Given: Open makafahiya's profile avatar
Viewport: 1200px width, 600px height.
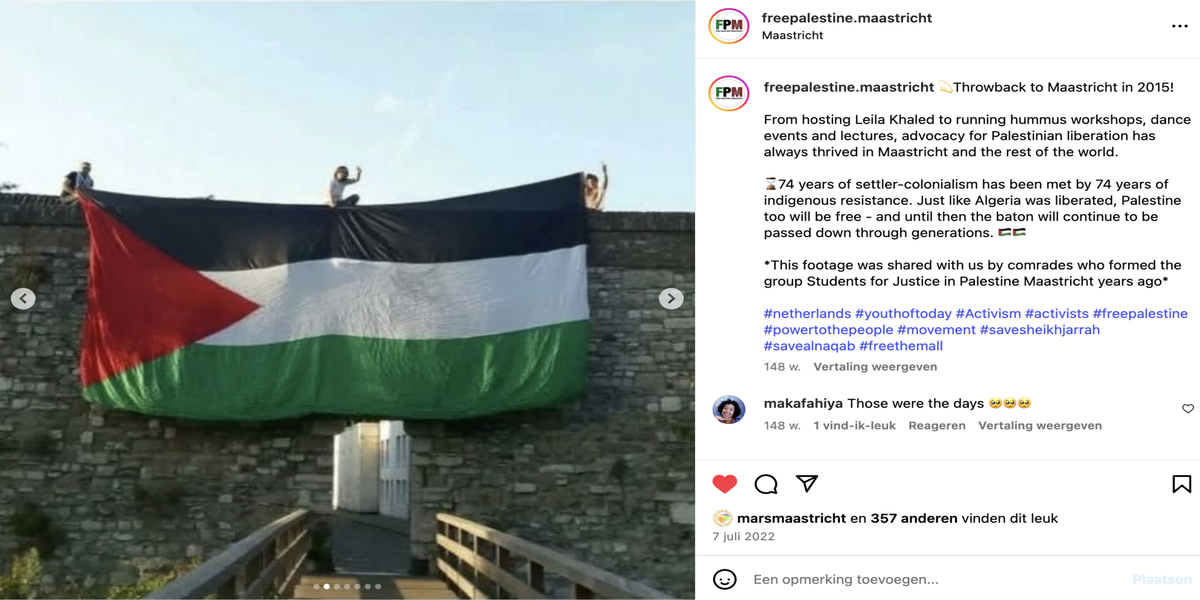Looking at the screenshot, I should click(728, 409).
